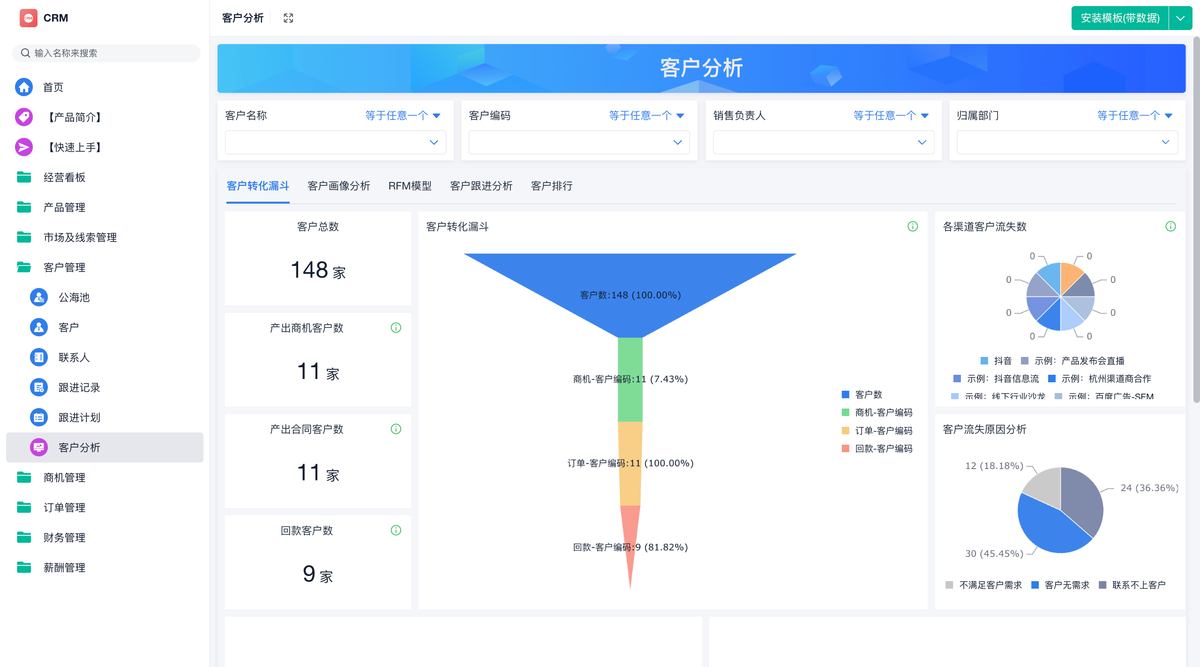Open the 客户编码 value dropdown
Screen dimensions: 1200x667
tap(579, 142)
